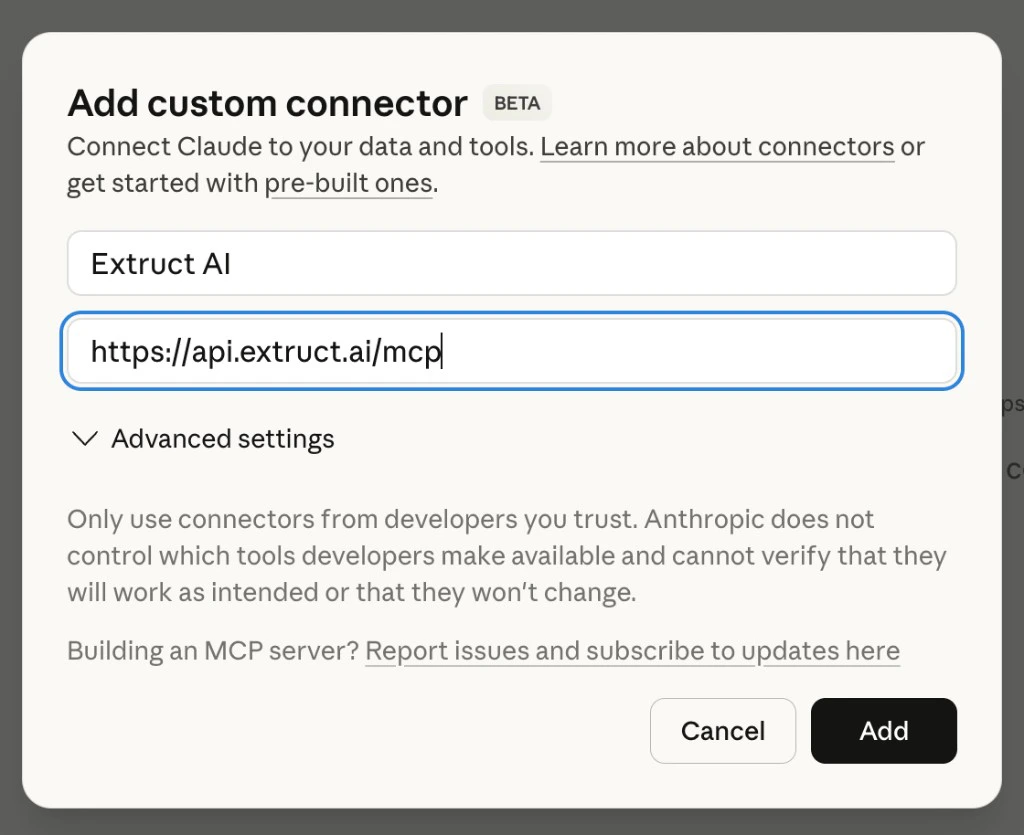This screenshot has width=1024, height=835.
Task: Open the Learn more about connectors link
Action: tap(716, 146)
